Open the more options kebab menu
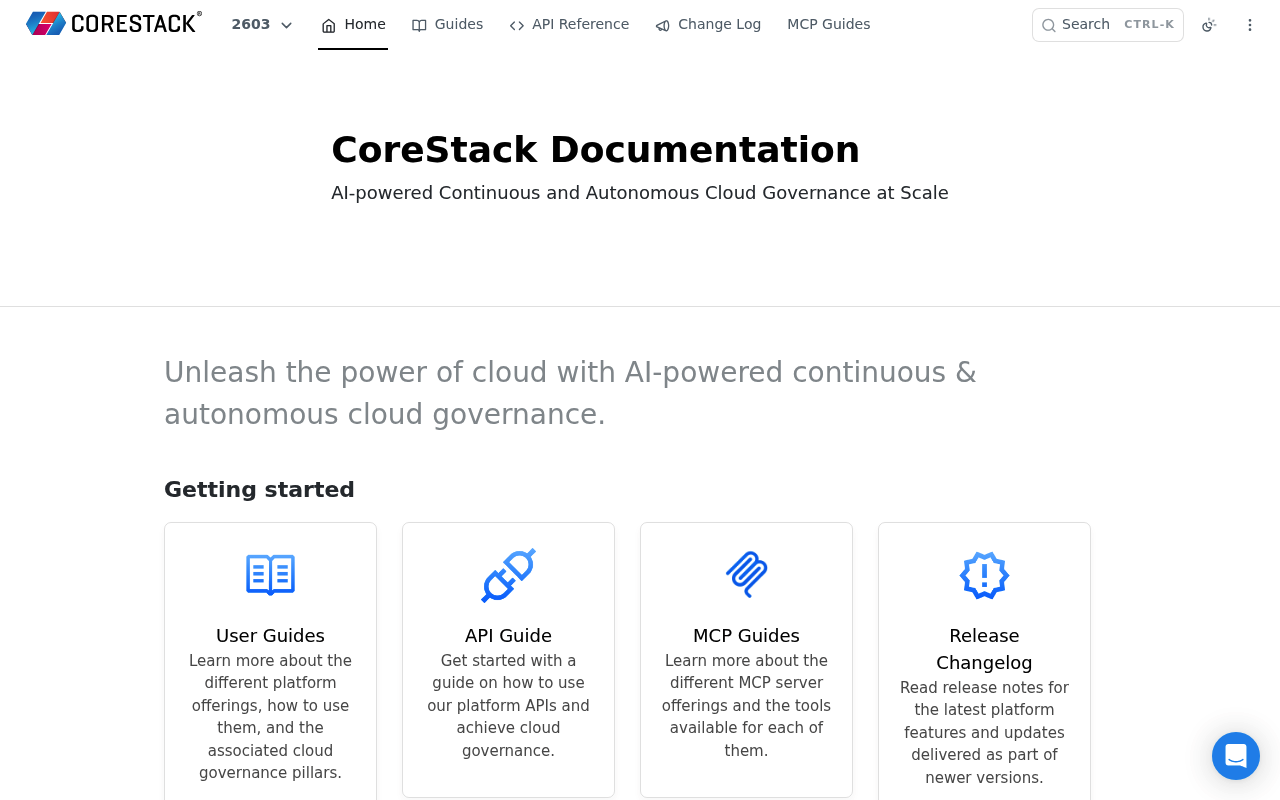This screenshot has width=1280, height=800. (1250, 25)
